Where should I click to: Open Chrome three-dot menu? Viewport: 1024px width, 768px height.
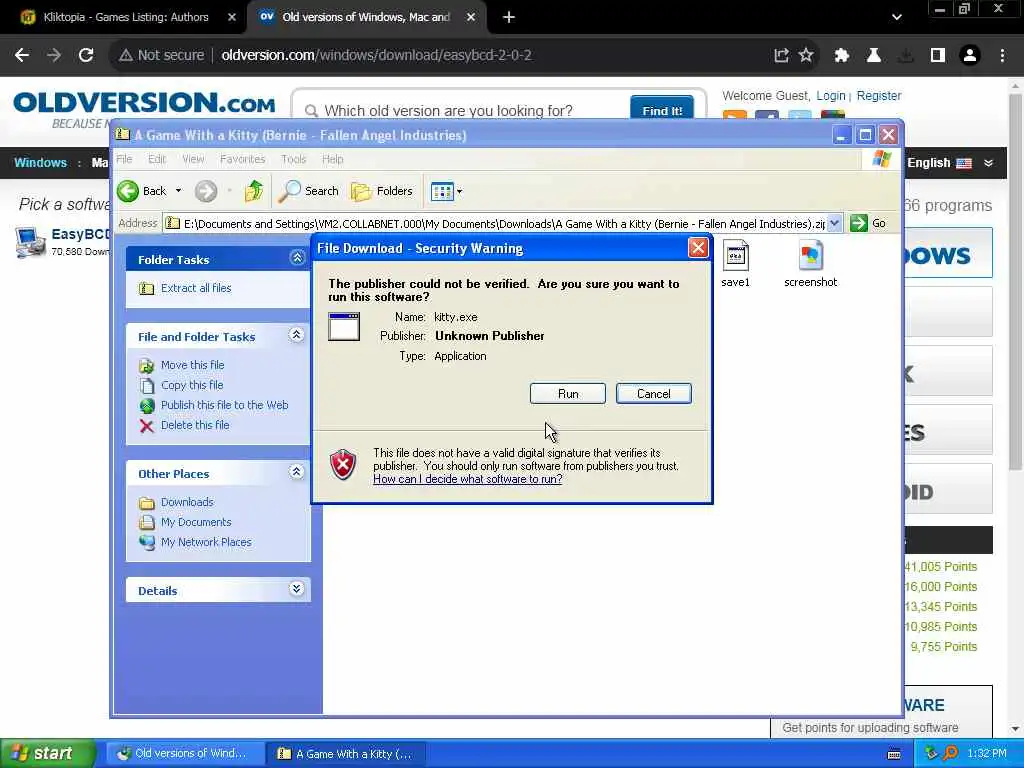[x=1002, y=55]
